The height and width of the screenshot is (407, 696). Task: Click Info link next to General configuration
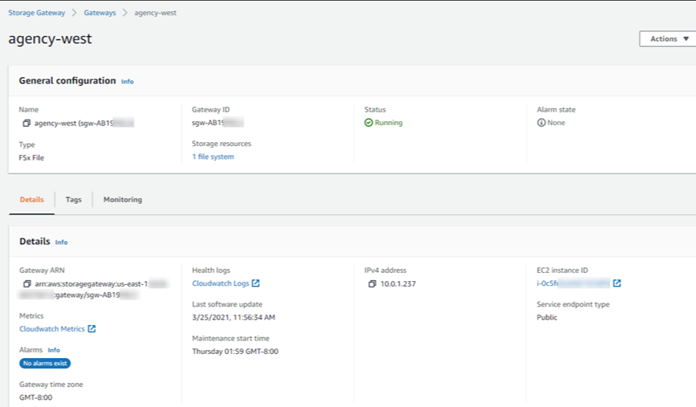pos(127,80)
